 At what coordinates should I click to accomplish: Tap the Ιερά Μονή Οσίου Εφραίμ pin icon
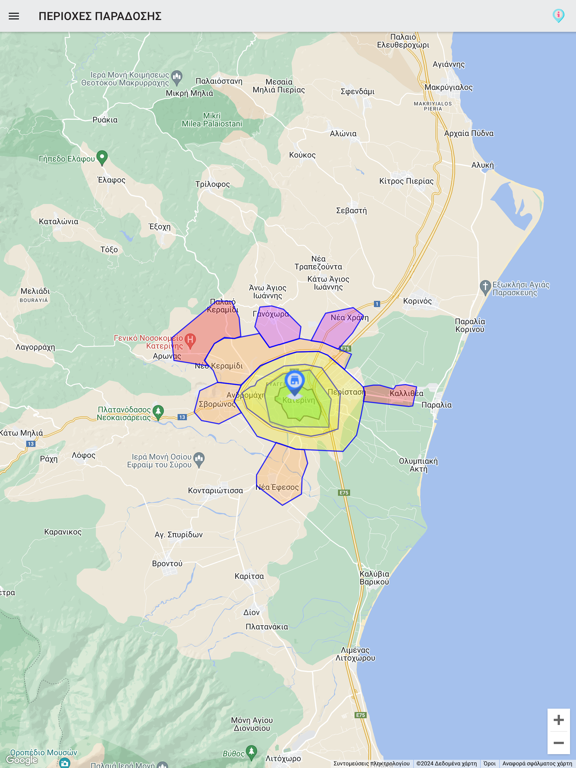198,459
